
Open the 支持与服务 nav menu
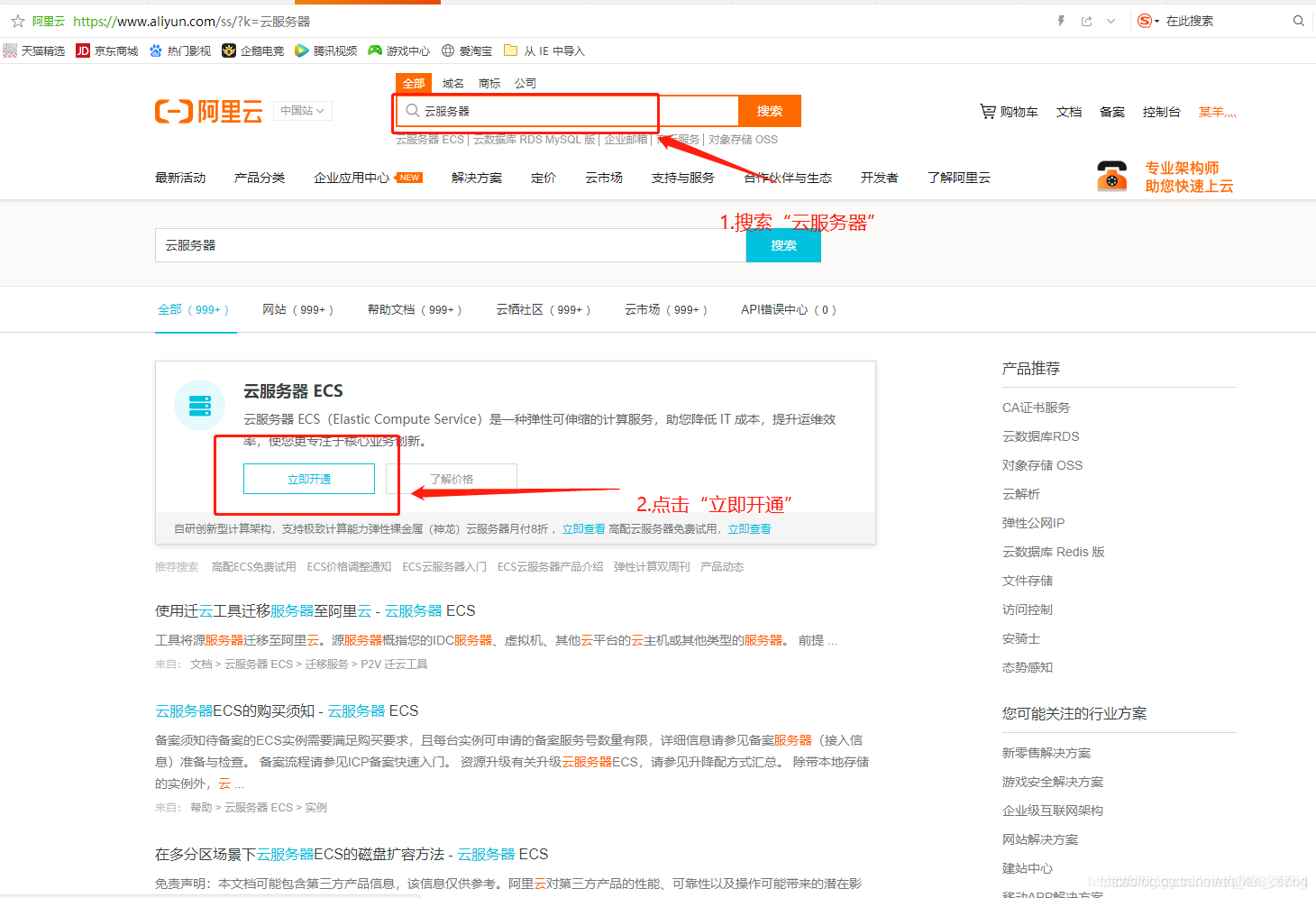pos(683,178)
